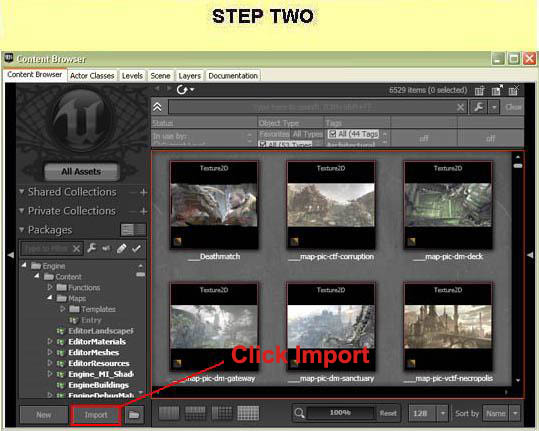Click the 100% zoom slider field
The image size is (539, 431).
click(x=340, y=412)
